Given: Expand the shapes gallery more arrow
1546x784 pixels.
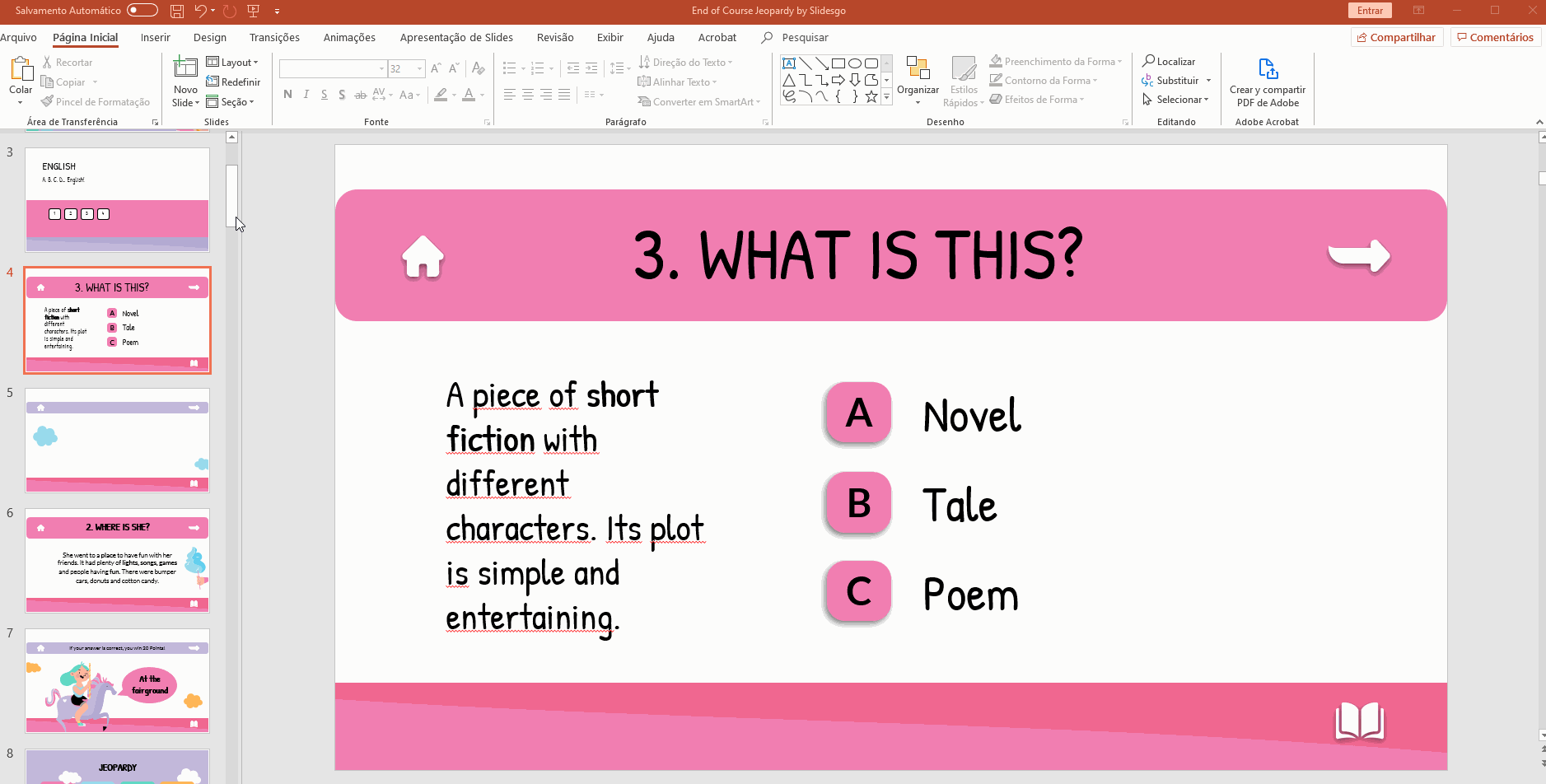Looking at the screenshot, I should coord(887,97).
